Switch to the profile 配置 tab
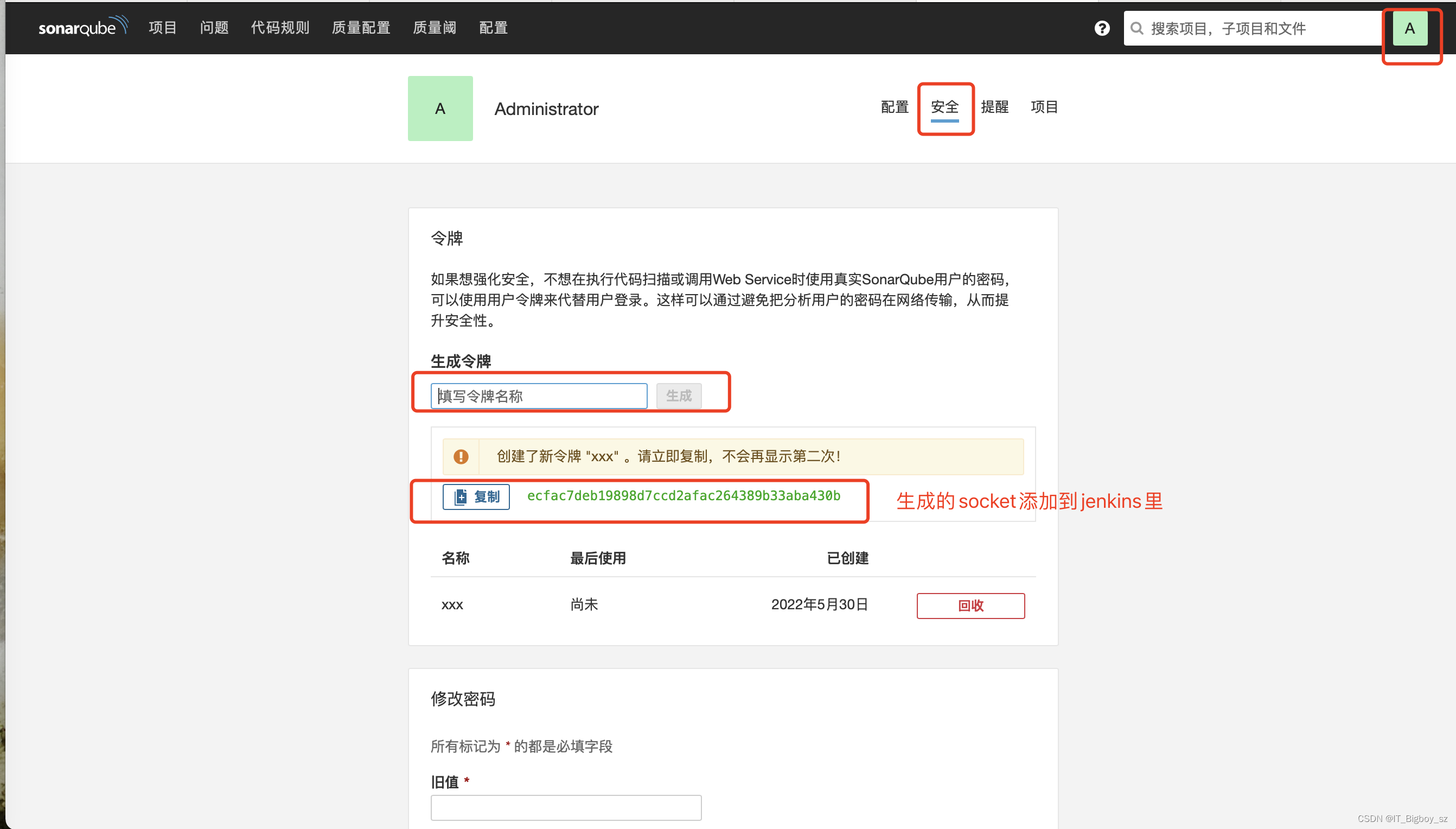Viewport: 1456px width, 829px height. 895,106
